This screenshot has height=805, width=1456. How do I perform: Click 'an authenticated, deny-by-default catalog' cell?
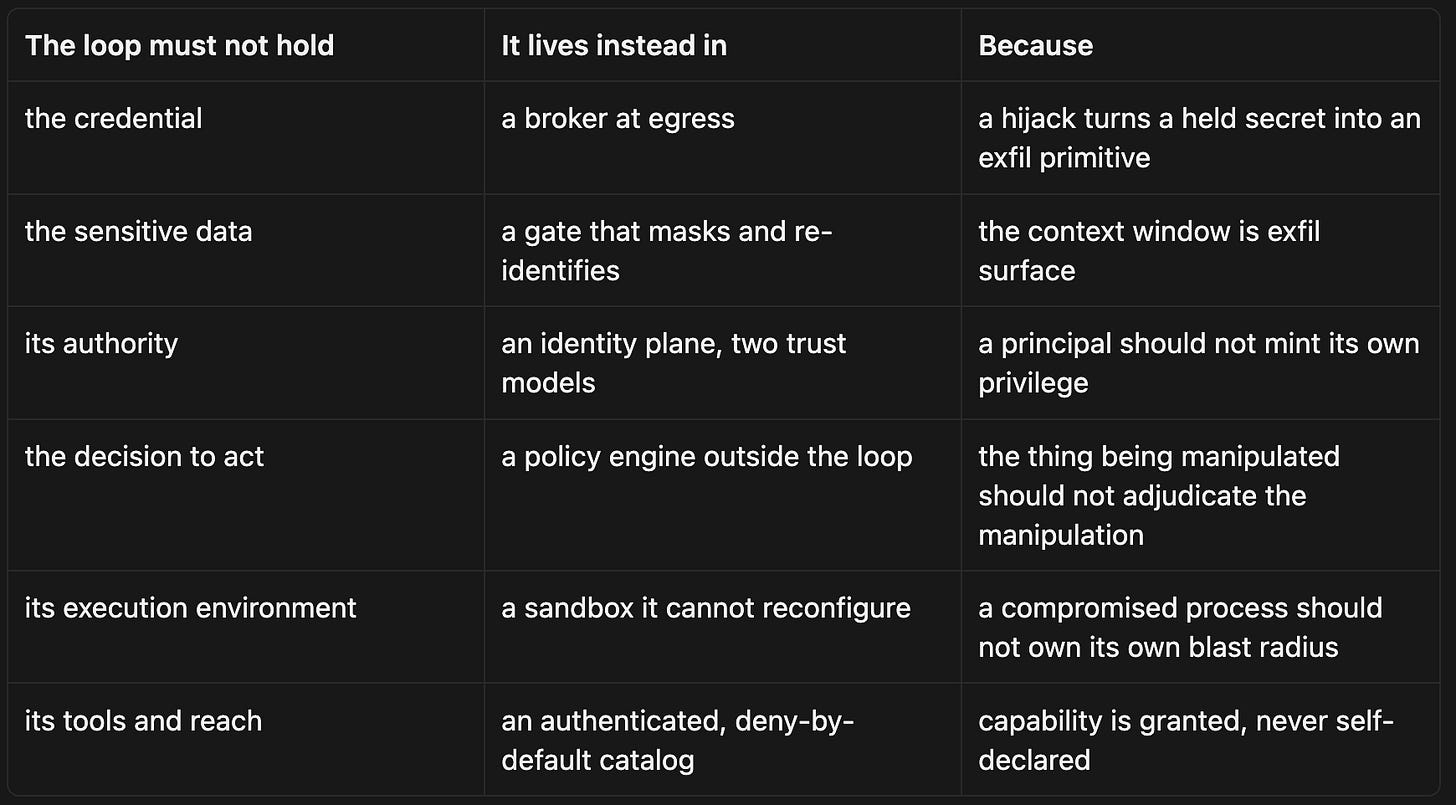tap(723, 740)
